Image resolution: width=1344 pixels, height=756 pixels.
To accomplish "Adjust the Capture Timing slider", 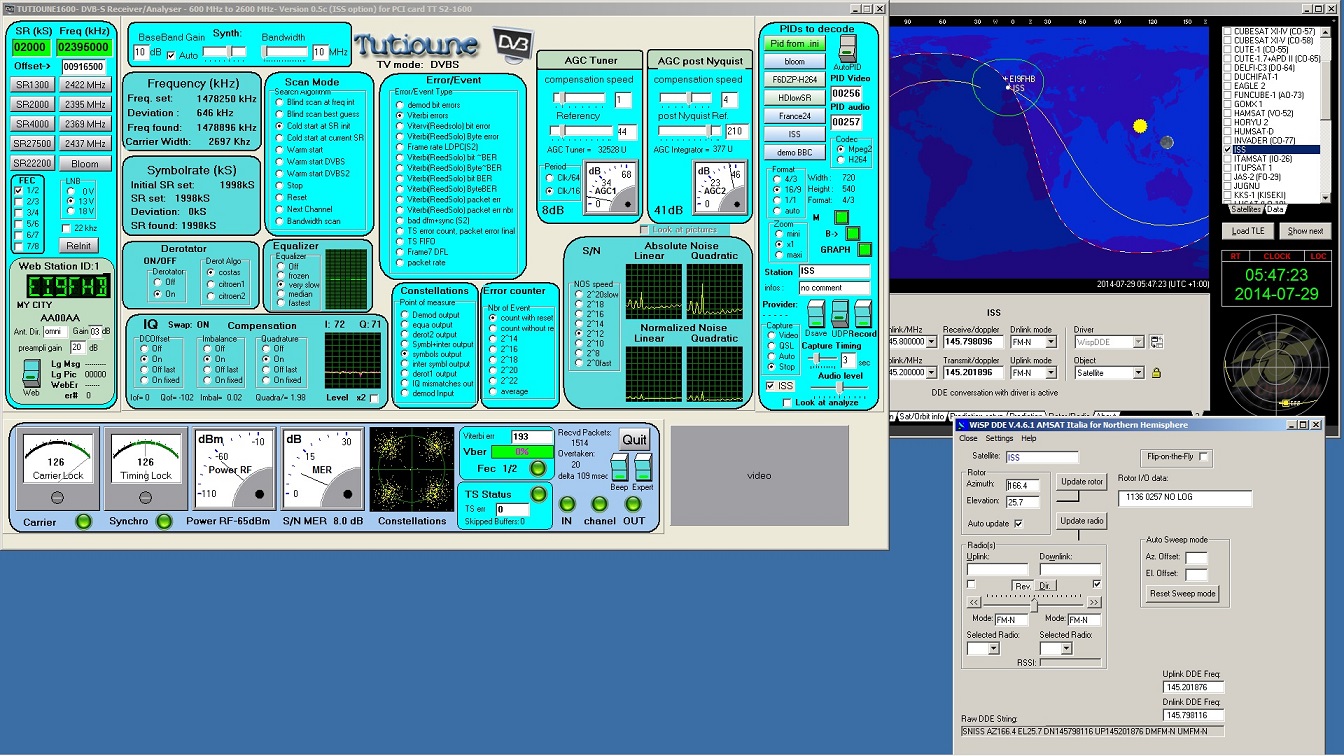I will [822, 358].
